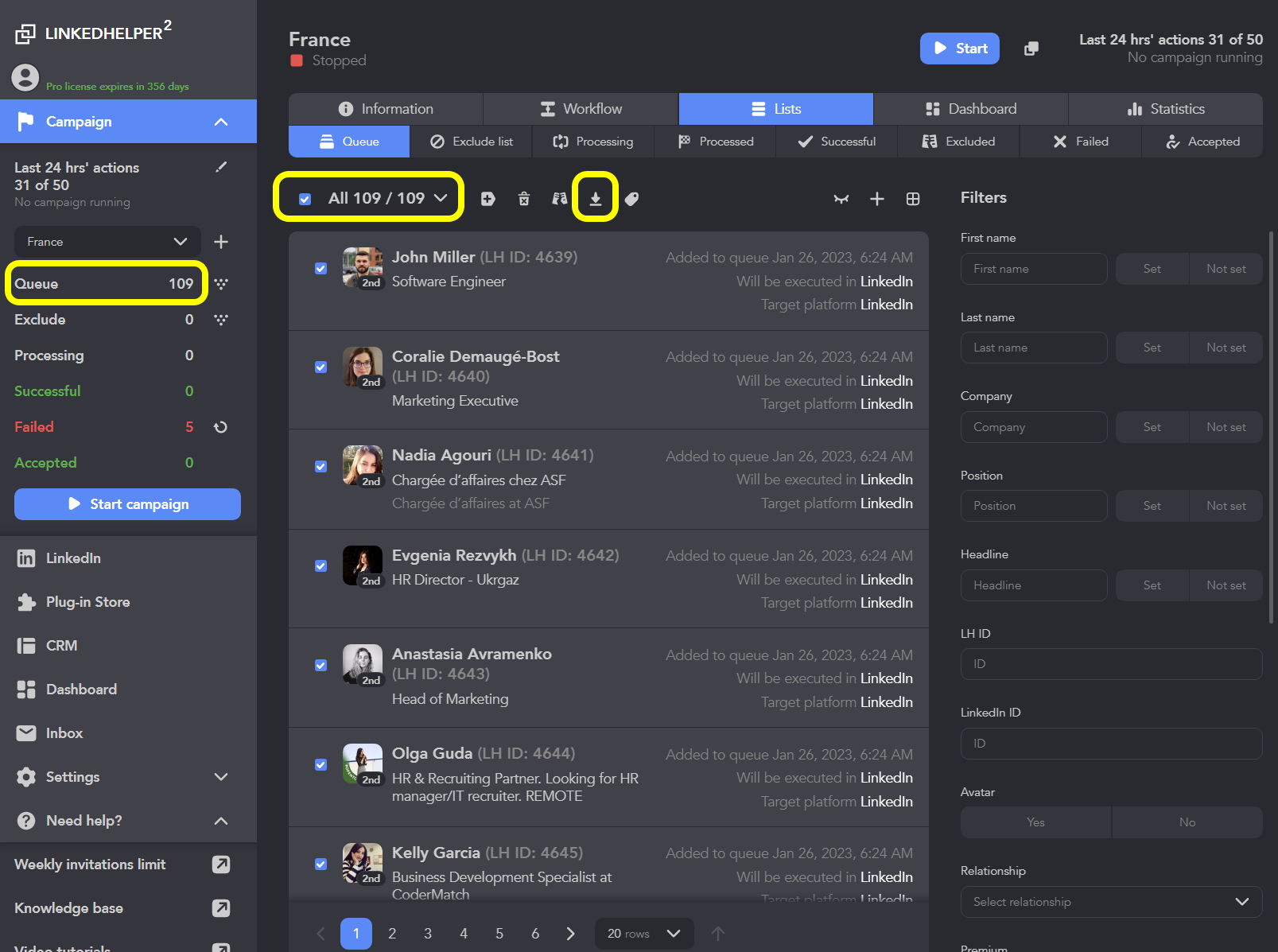This screenshot has width=1278, height=952.
Task: Expand the Settings section
Action: click(221, 777)
